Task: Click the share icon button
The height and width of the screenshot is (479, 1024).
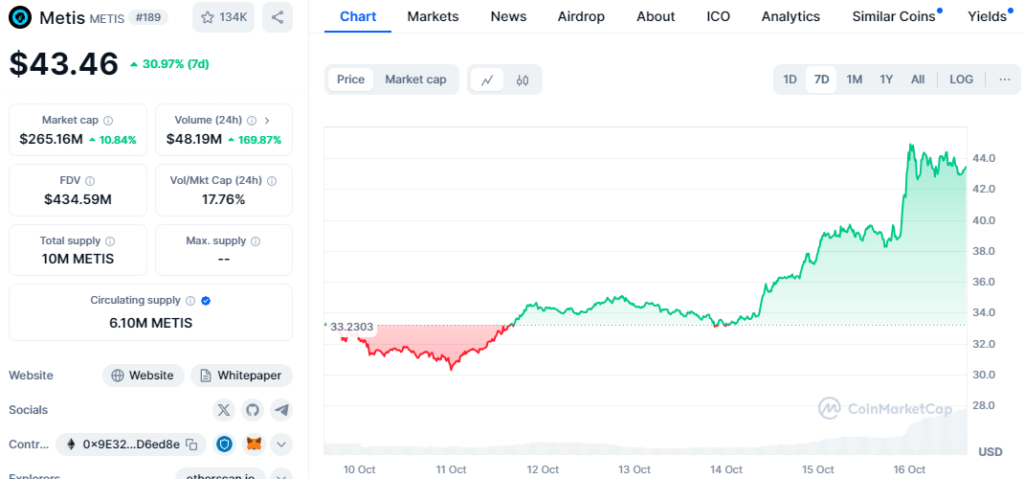Action: (x=278, y=18)
